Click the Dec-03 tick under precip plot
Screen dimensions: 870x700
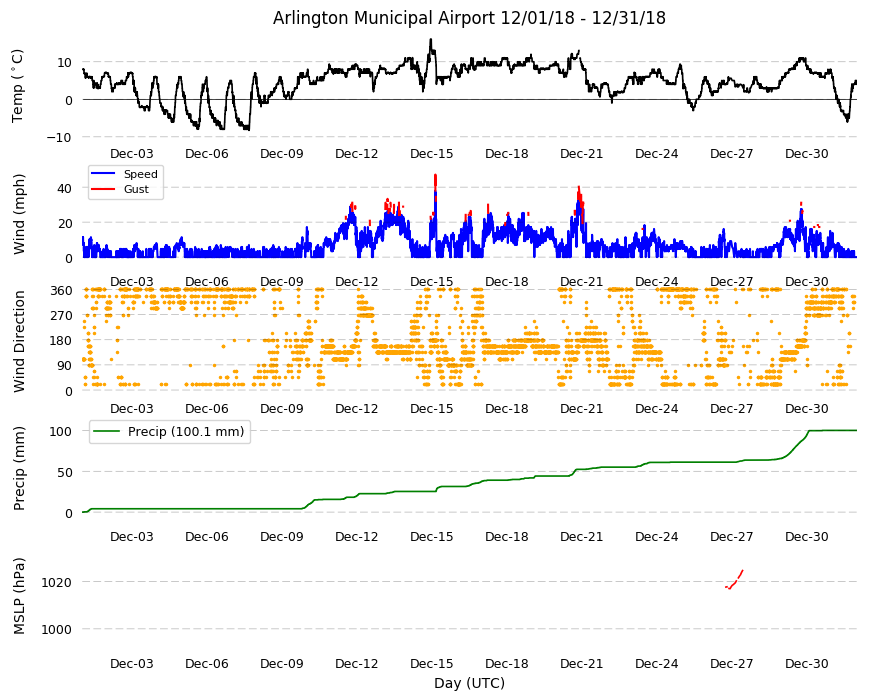tap(131, 536)
